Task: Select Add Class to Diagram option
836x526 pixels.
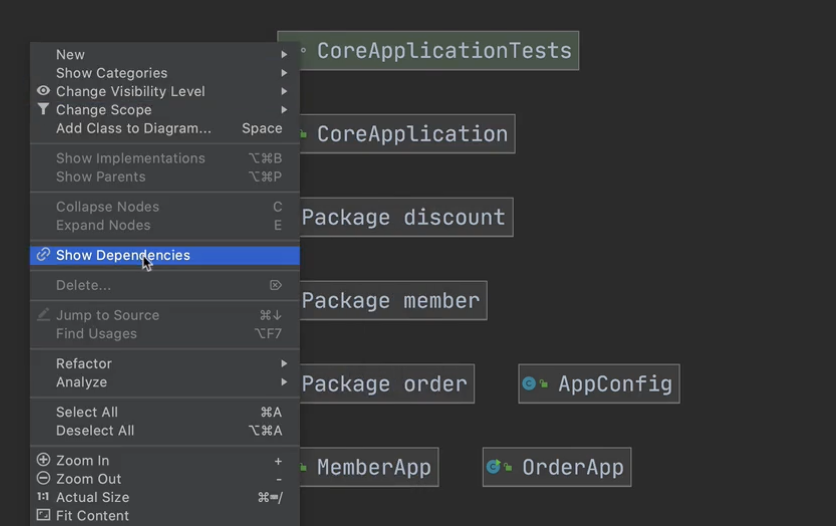Action: [x=134, y=128]
